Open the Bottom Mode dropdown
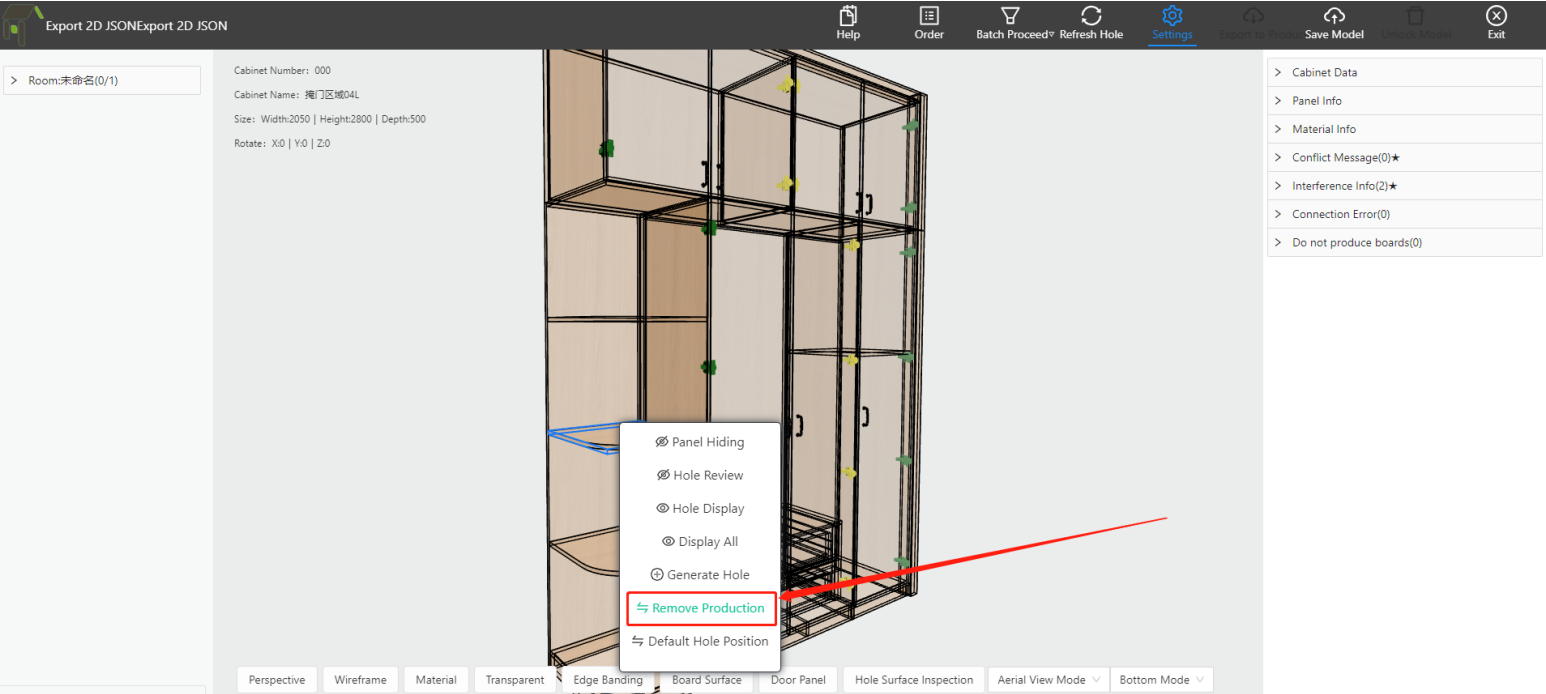 pyautogui.click(x=1162, y=680)
